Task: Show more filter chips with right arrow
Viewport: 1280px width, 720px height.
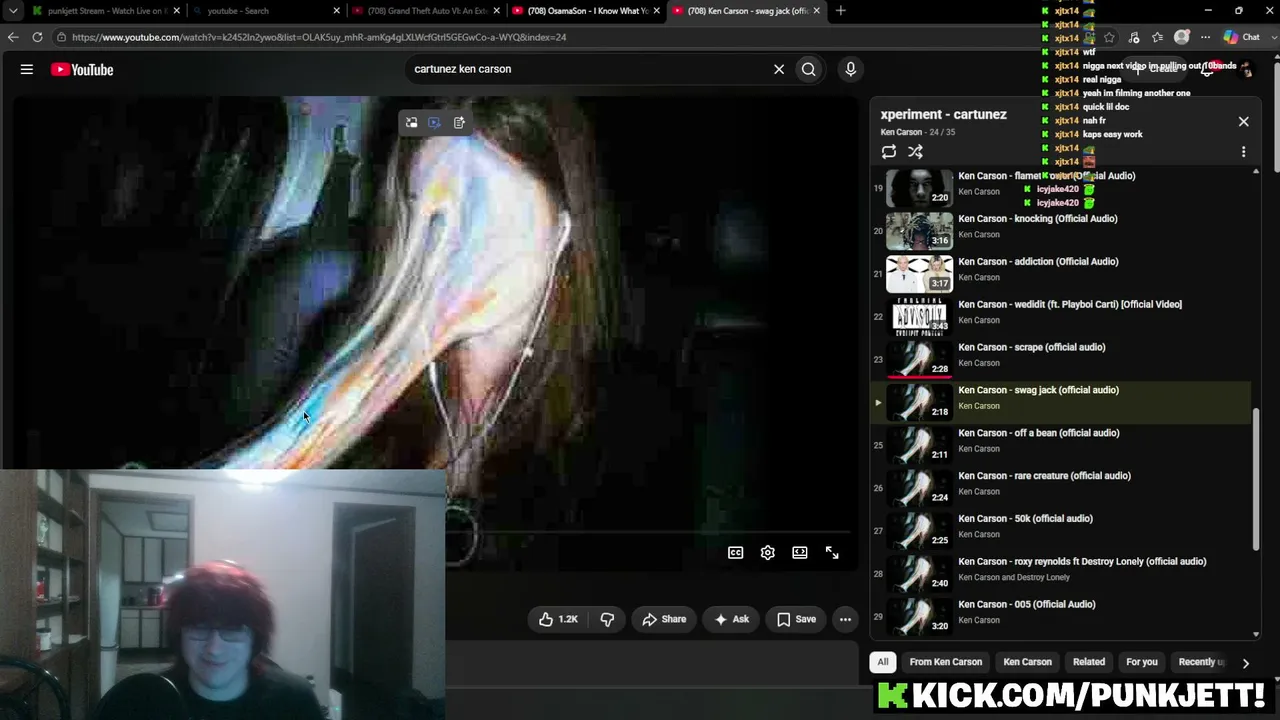Action: pyautogui.click(x=1245, y=662)
